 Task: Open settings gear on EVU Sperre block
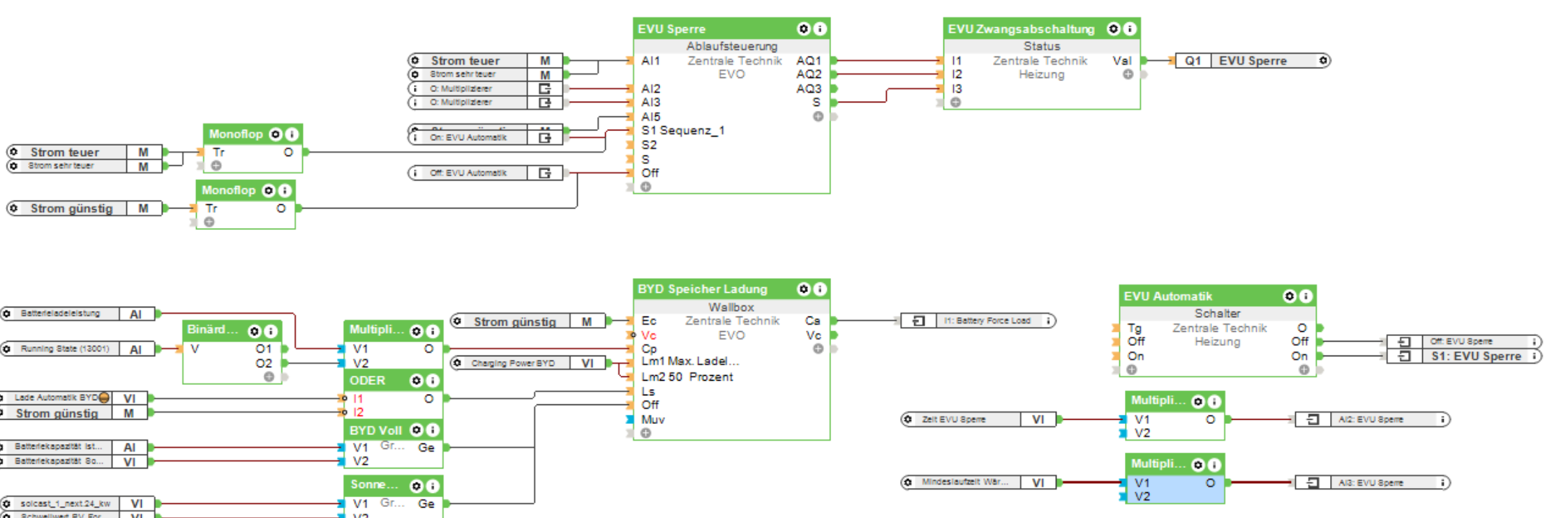(804, 29)
